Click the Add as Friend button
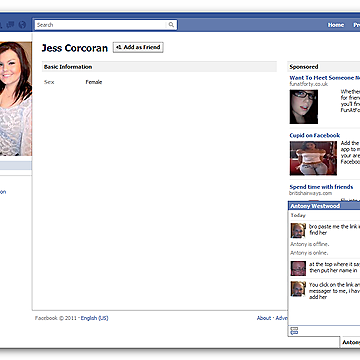The width and height of the screenshot is (360, 360). click(138, 47)
